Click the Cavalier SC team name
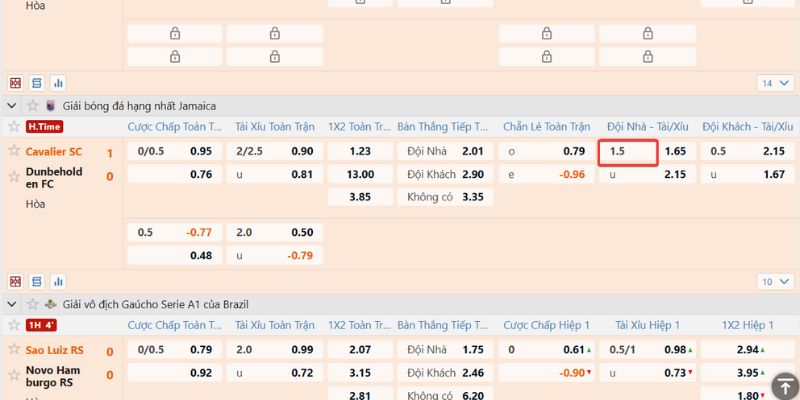Image resolution: width=800 pixels, height=400 pixels. click(54, 151)
